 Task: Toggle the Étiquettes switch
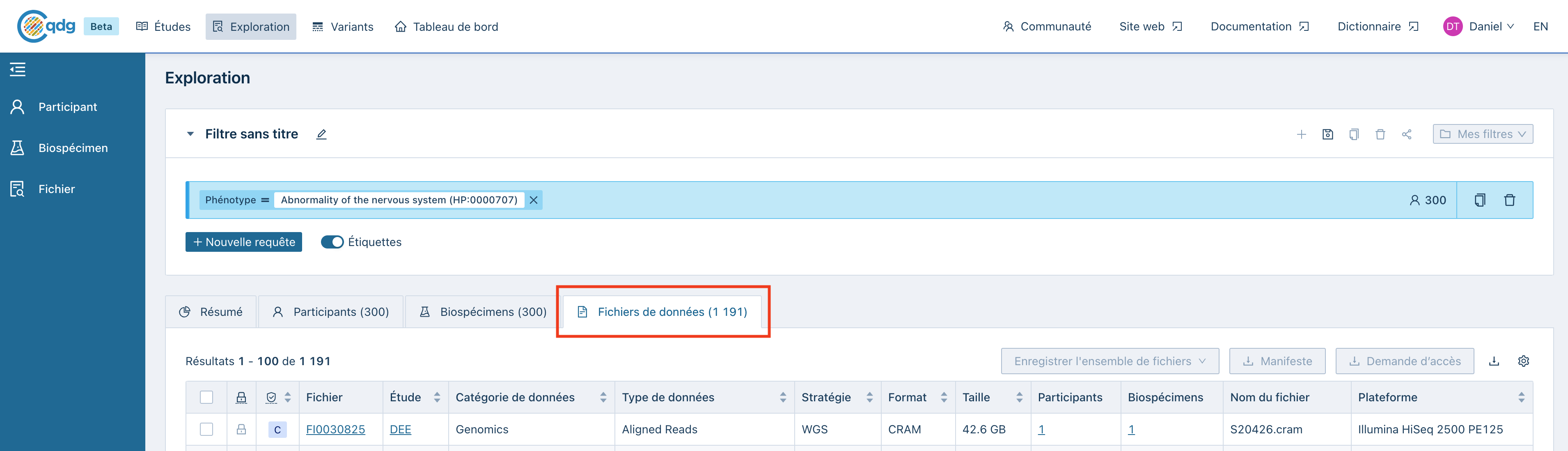pyautogui.click(x=332, y=242)
